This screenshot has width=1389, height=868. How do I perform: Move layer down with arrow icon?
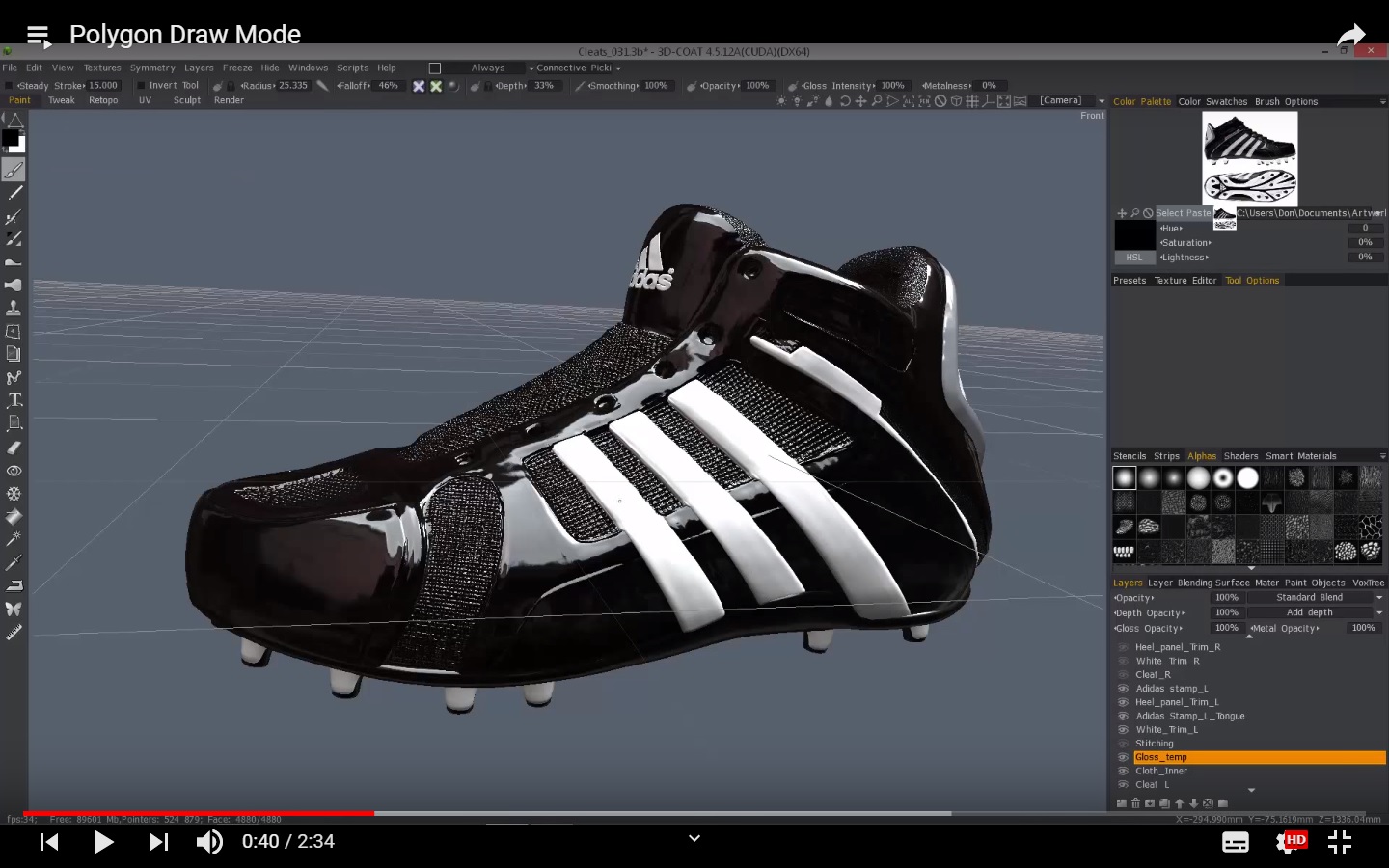(1193, 803)
